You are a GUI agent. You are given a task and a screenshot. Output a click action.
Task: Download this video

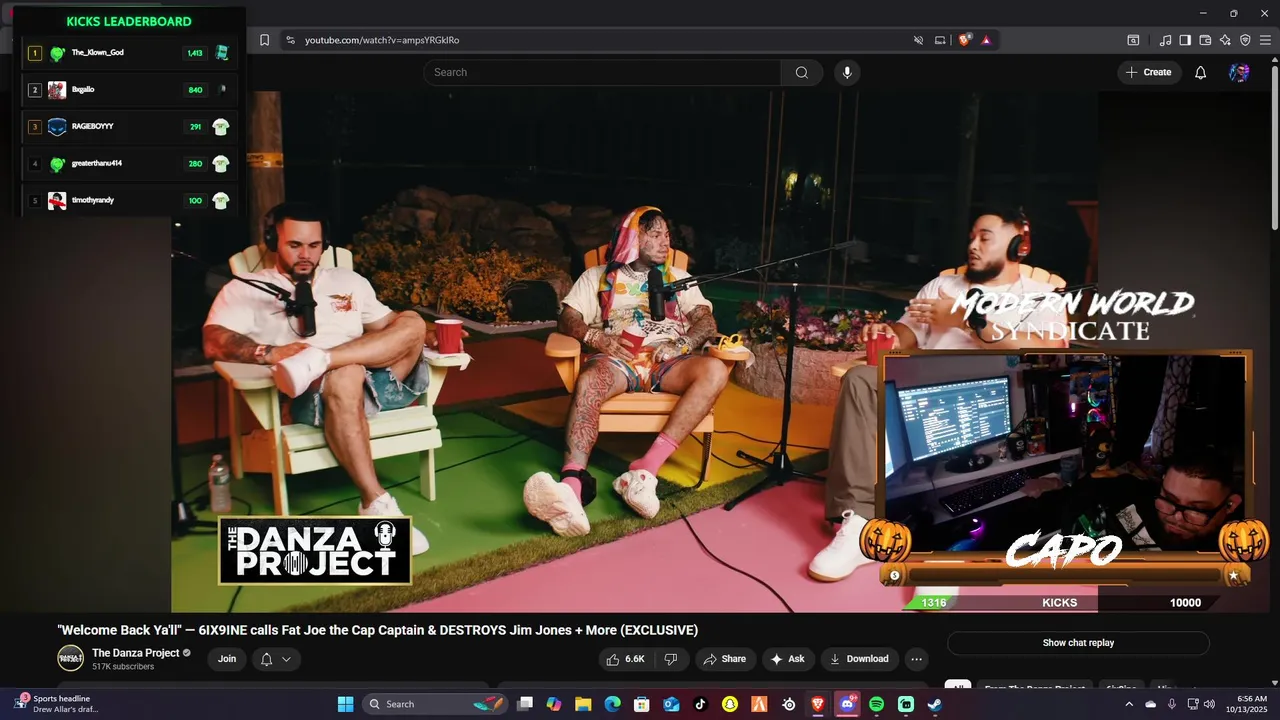tap(859, 659)
